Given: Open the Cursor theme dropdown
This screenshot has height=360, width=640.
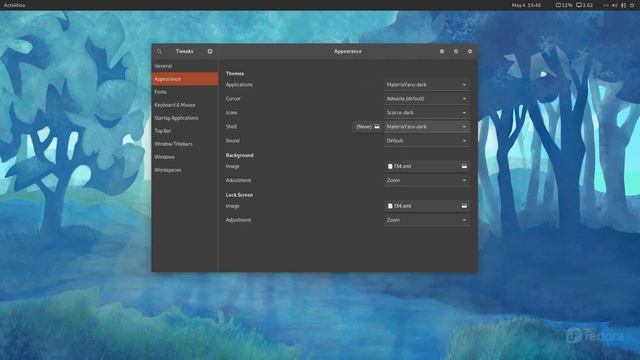Looking at the screenshot, I should (x=427, y=98).
